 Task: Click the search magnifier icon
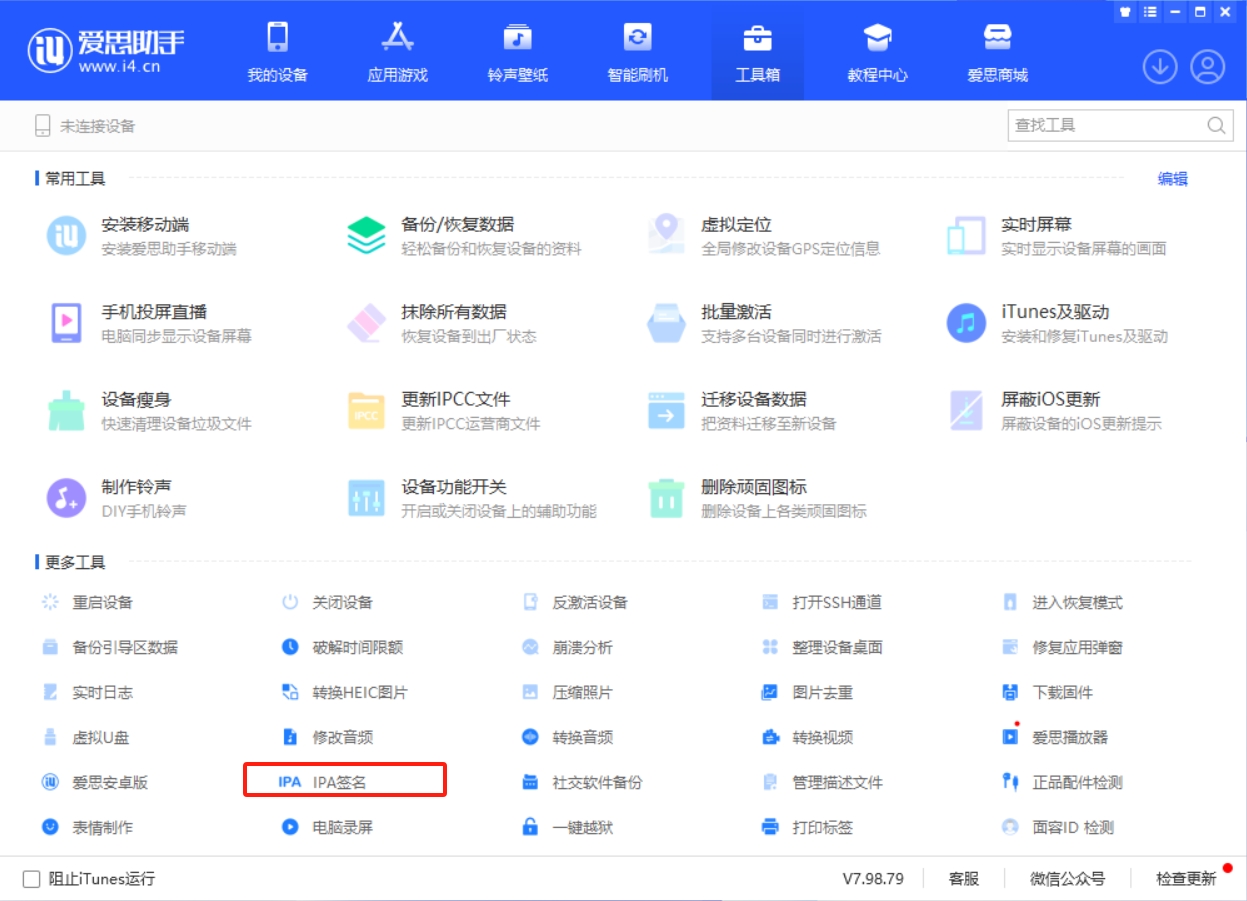1216,126
